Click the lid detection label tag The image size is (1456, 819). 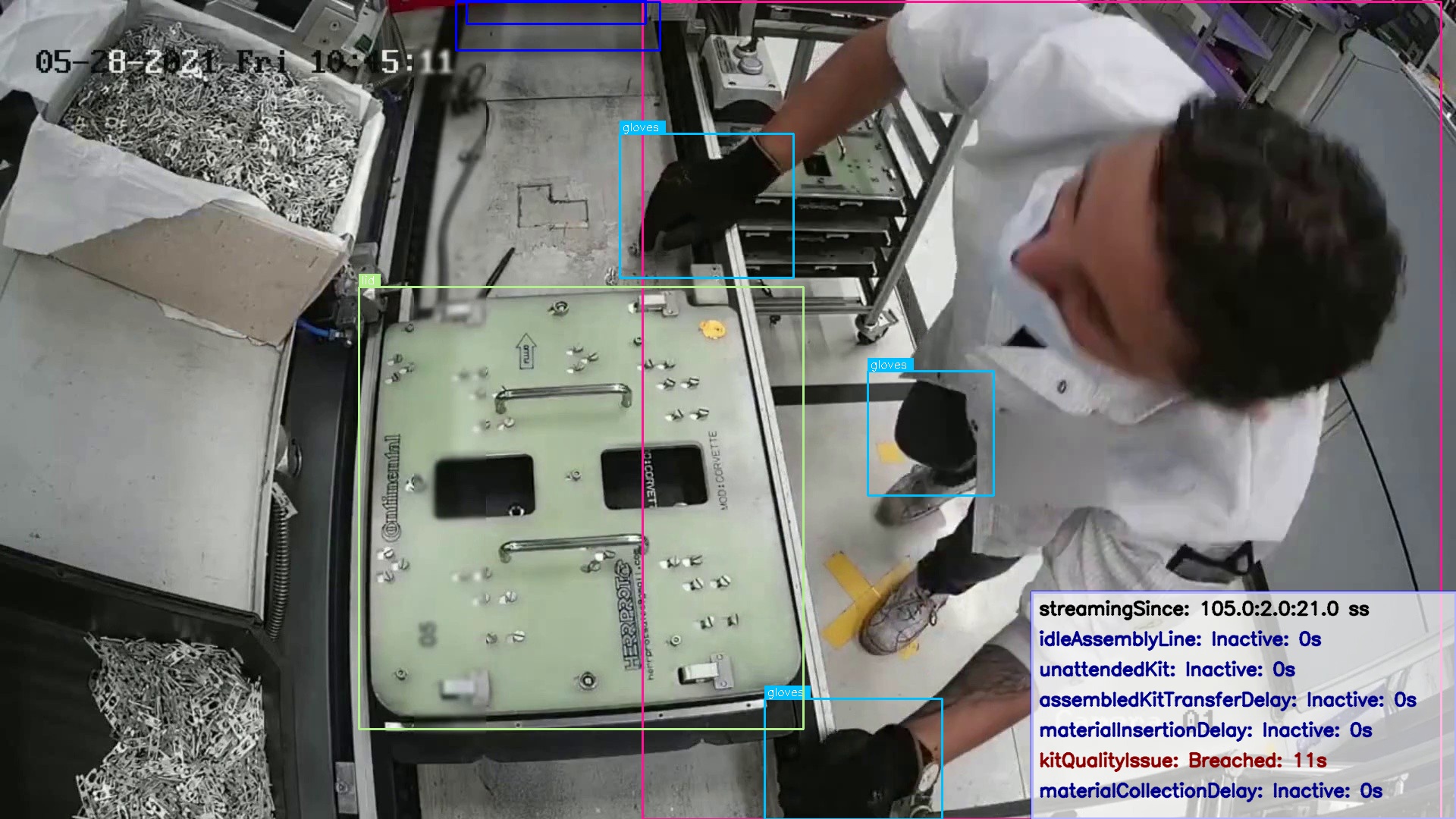coord(369,281)
